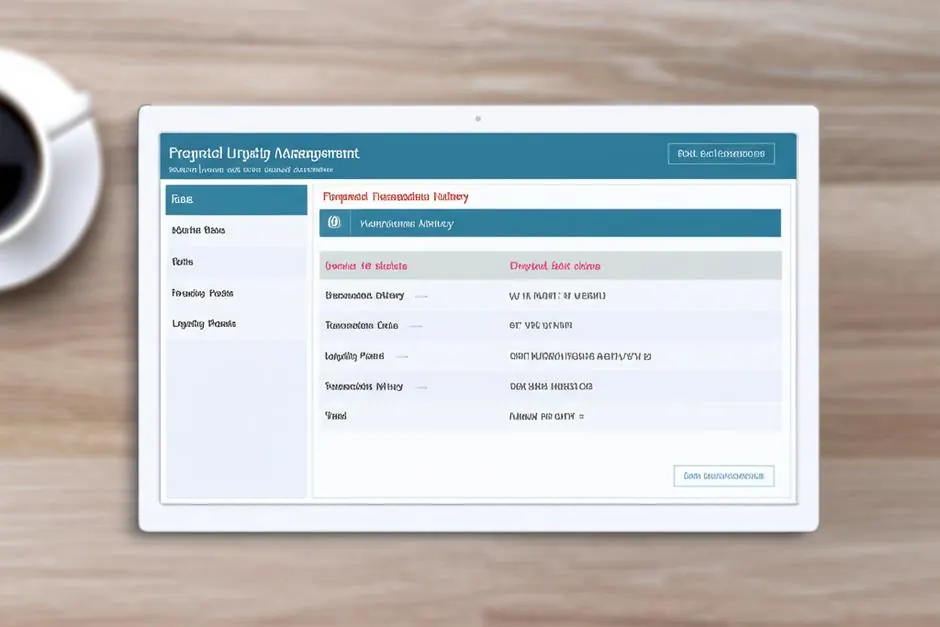This screenshot has width=940, height=627.
Task: Click the left red column header of the table
Action: point(366,266)
